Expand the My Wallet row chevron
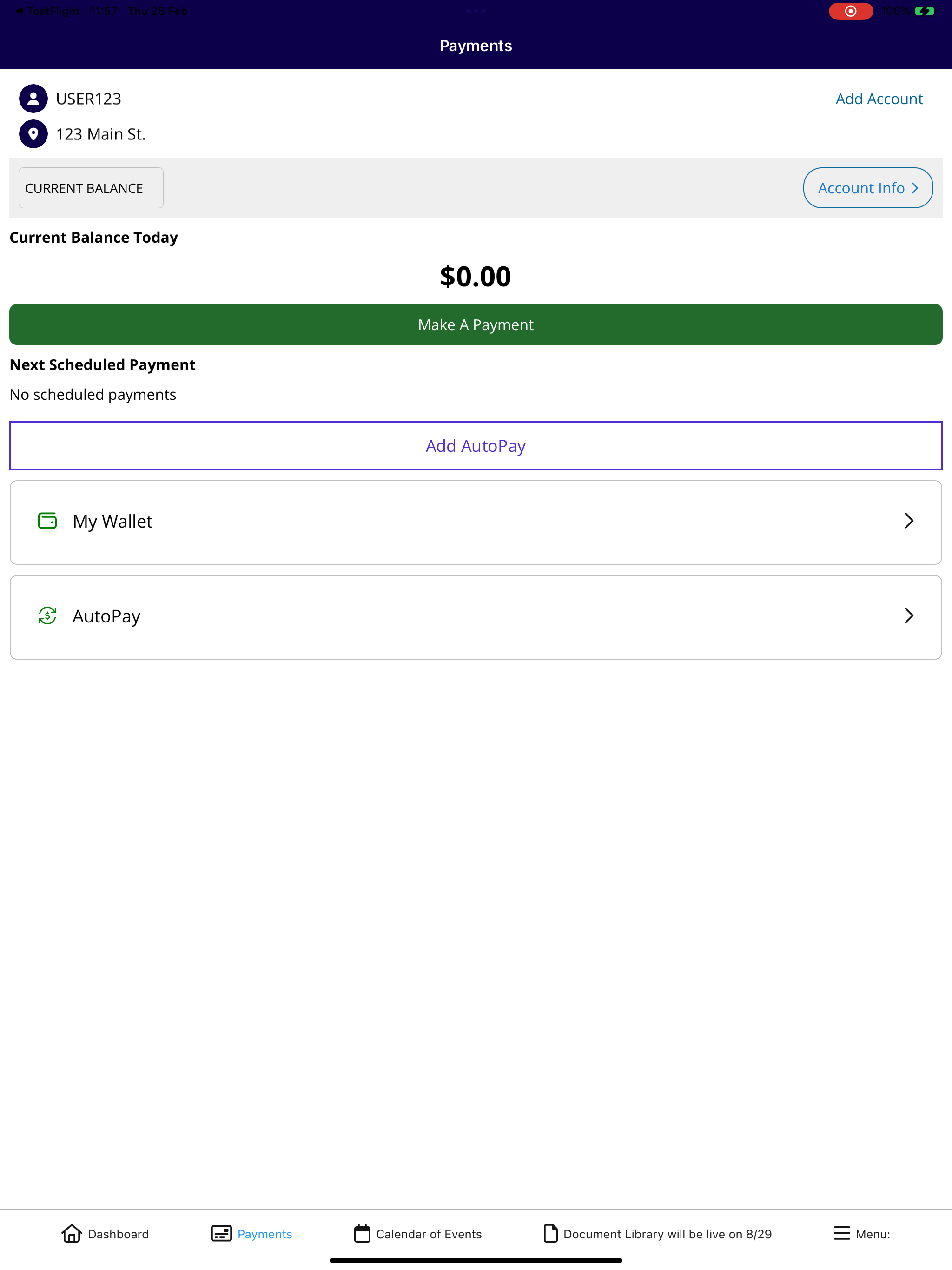The image size is (952, 1270). point(908,521)
